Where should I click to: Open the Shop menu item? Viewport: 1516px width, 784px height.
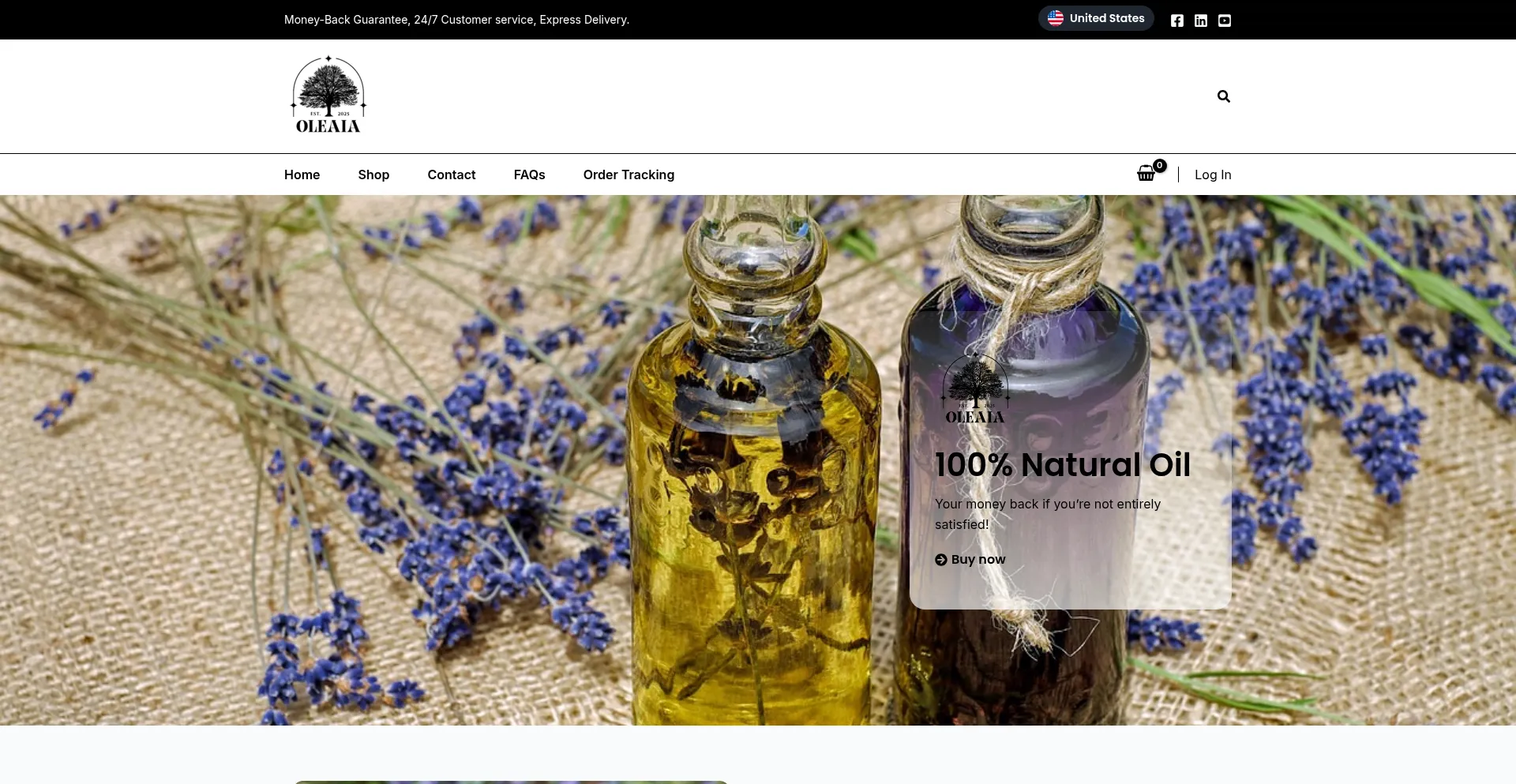[373, 174]
